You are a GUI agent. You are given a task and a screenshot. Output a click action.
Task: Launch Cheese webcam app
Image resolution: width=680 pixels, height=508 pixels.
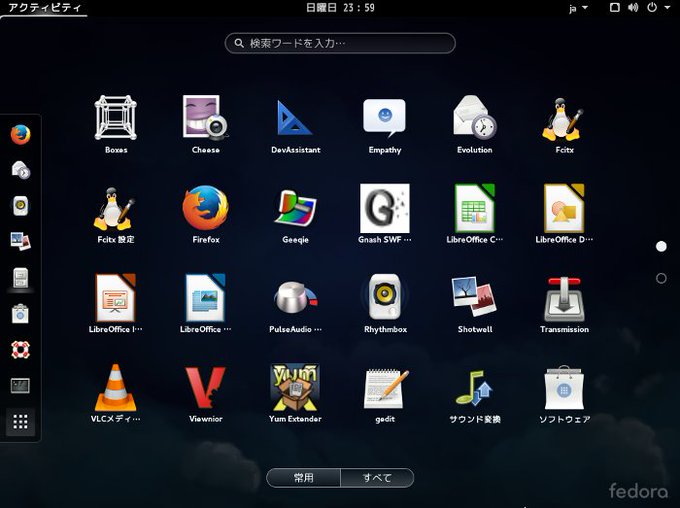click(x=206, y=125)
